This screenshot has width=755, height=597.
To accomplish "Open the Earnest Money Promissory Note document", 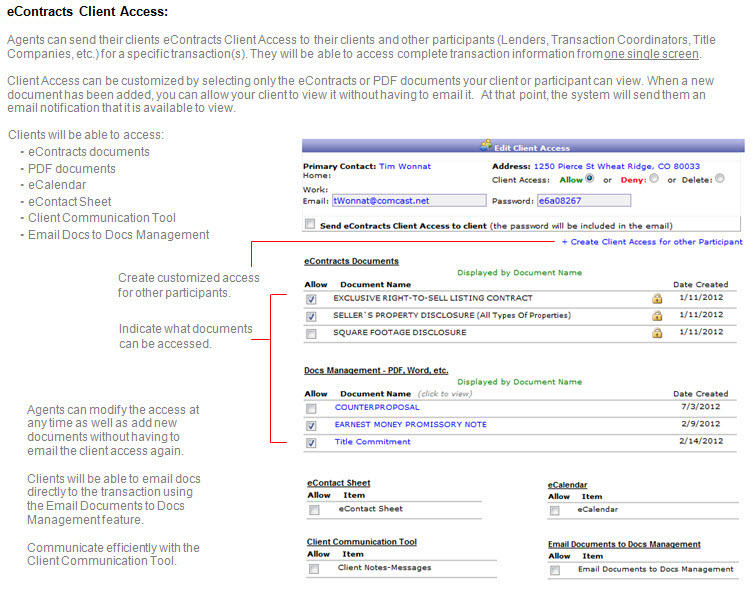I will tap(410, 425).
